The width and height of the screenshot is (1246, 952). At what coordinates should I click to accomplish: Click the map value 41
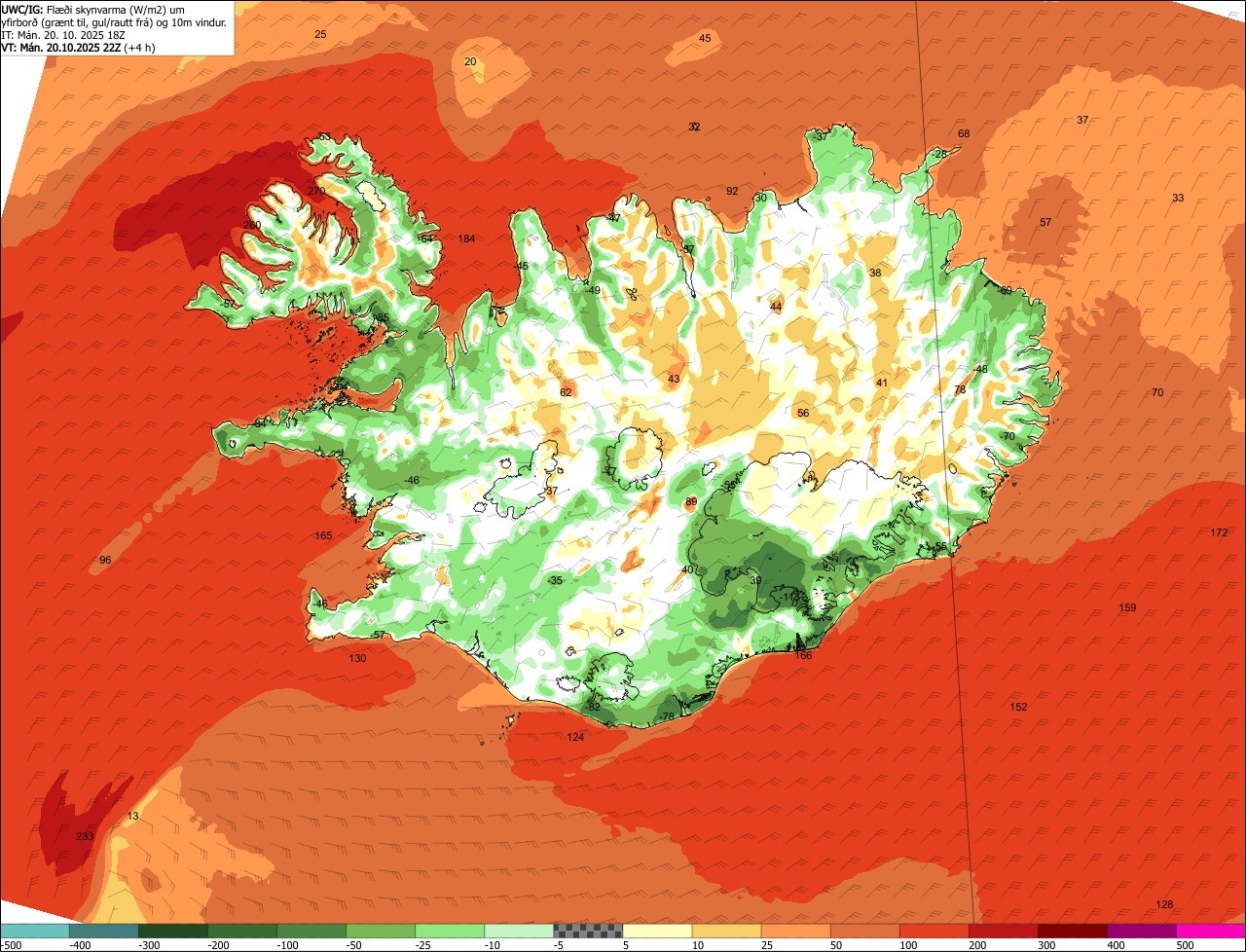coord(882,383)
